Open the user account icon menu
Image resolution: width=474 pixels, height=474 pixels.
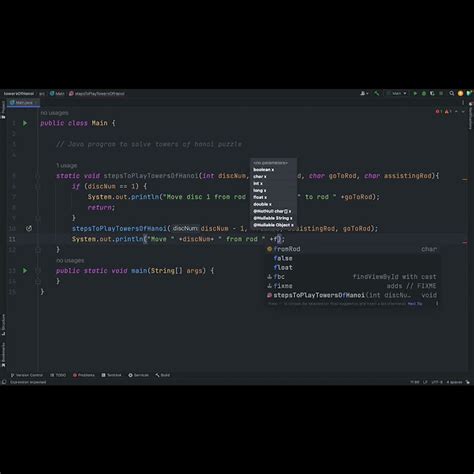coord(364,93)
